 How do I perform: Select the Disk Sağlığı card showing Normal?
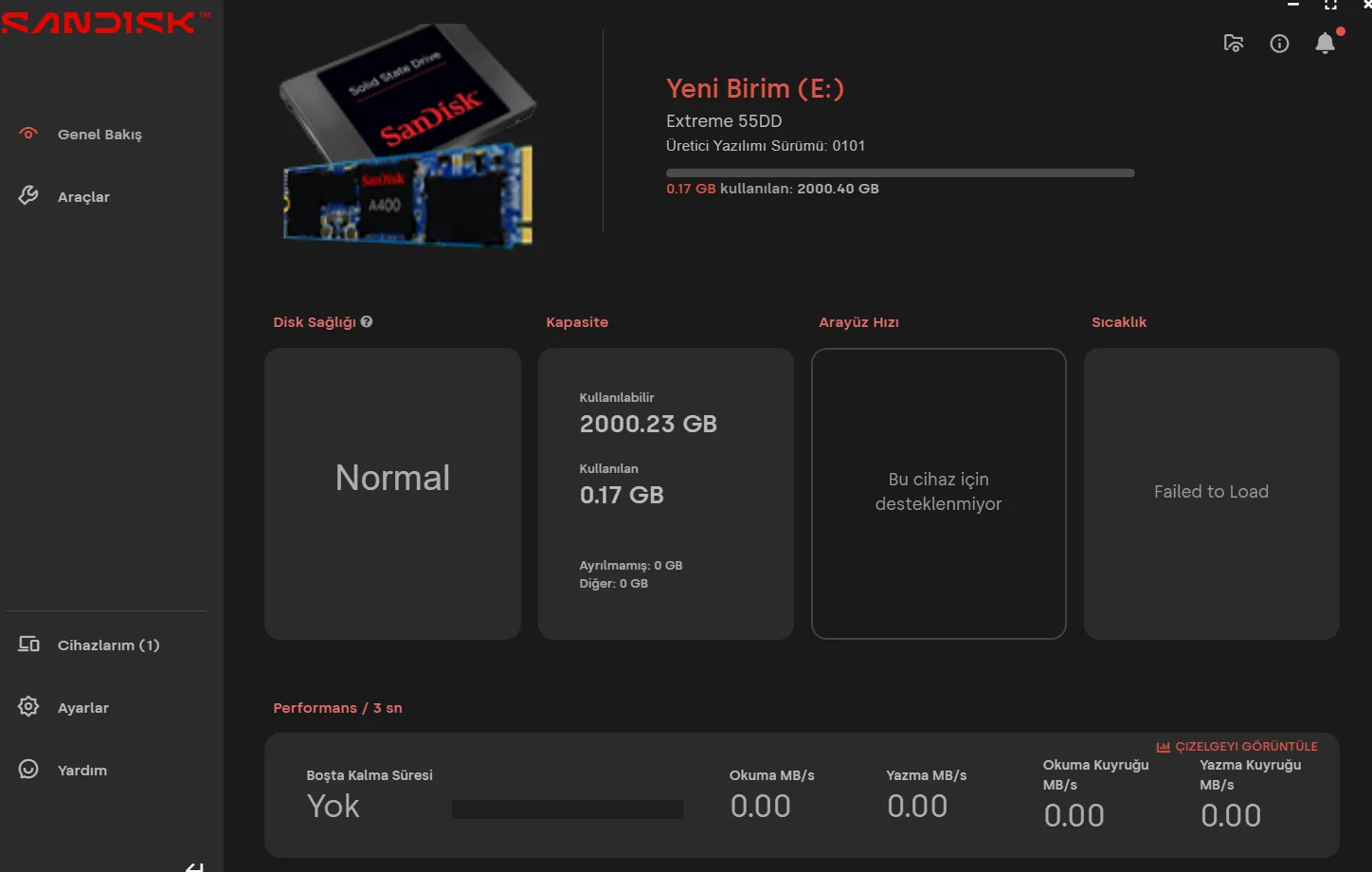click(x=392, y=494)
